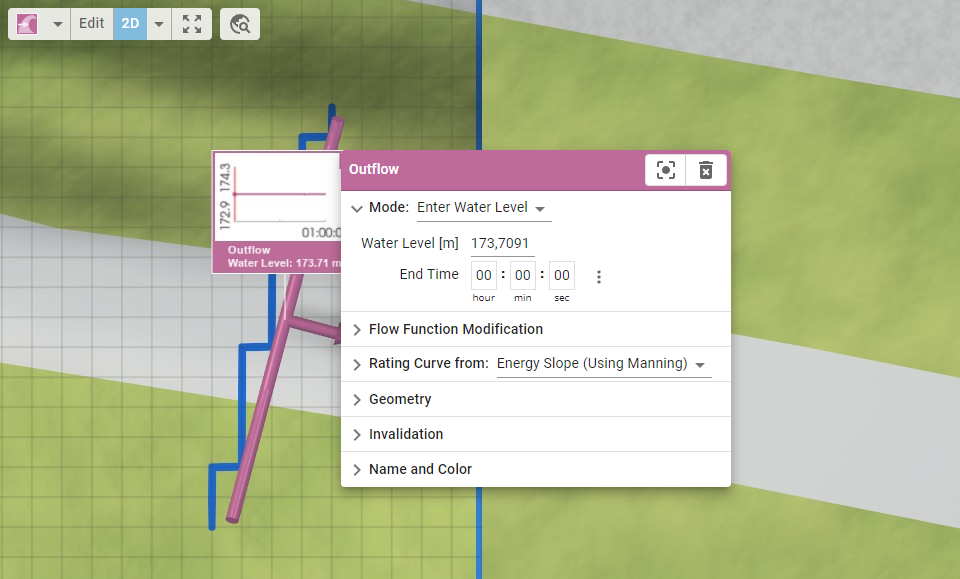Open the view mode dropdown next to 2D

[158, 23]
